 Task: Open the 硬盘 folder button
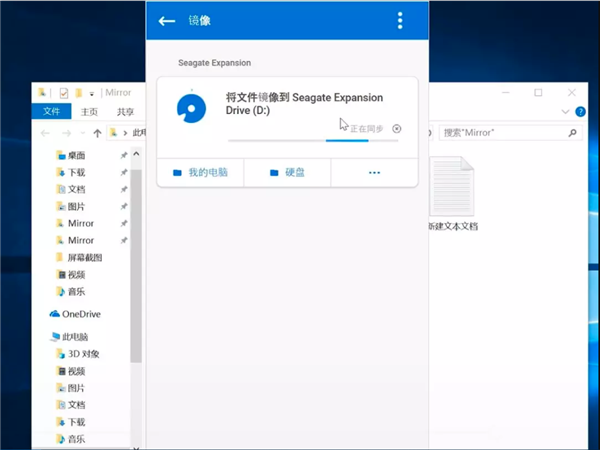287,173
